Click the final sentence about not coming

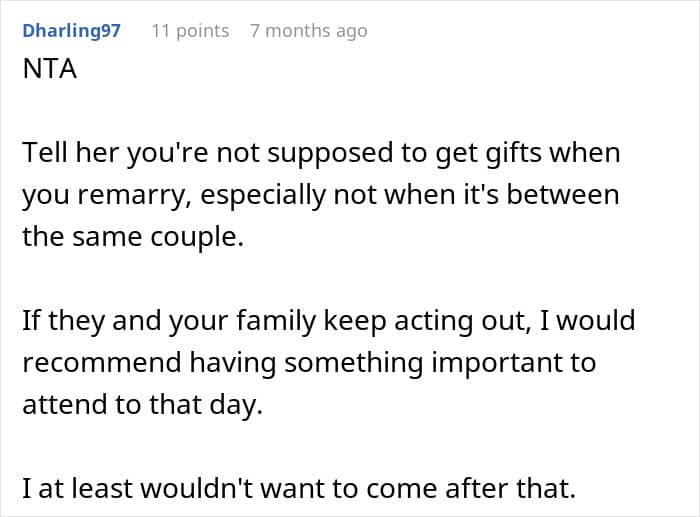point(299,488)
